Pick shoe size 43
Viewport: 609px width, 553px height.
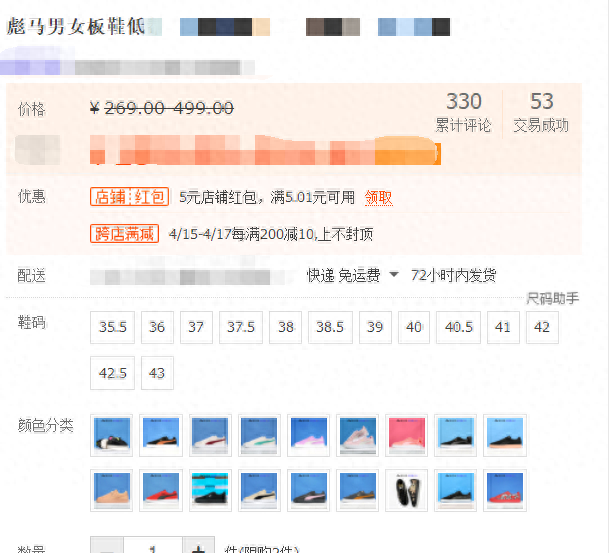(157, 373)
